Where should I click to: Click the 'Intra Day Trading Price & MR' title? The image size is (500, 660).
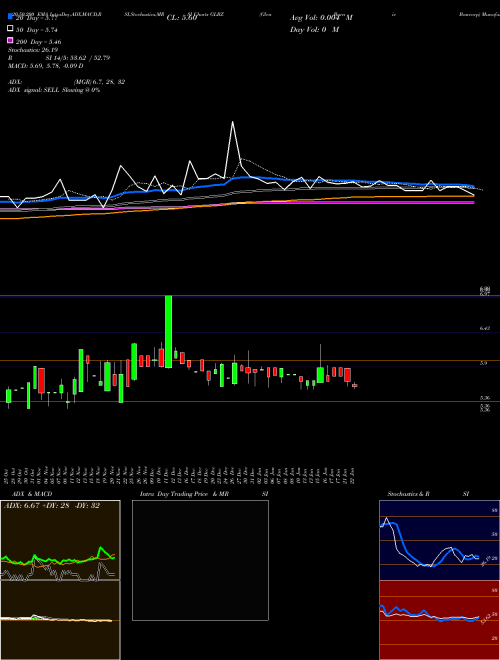(184, 494)
